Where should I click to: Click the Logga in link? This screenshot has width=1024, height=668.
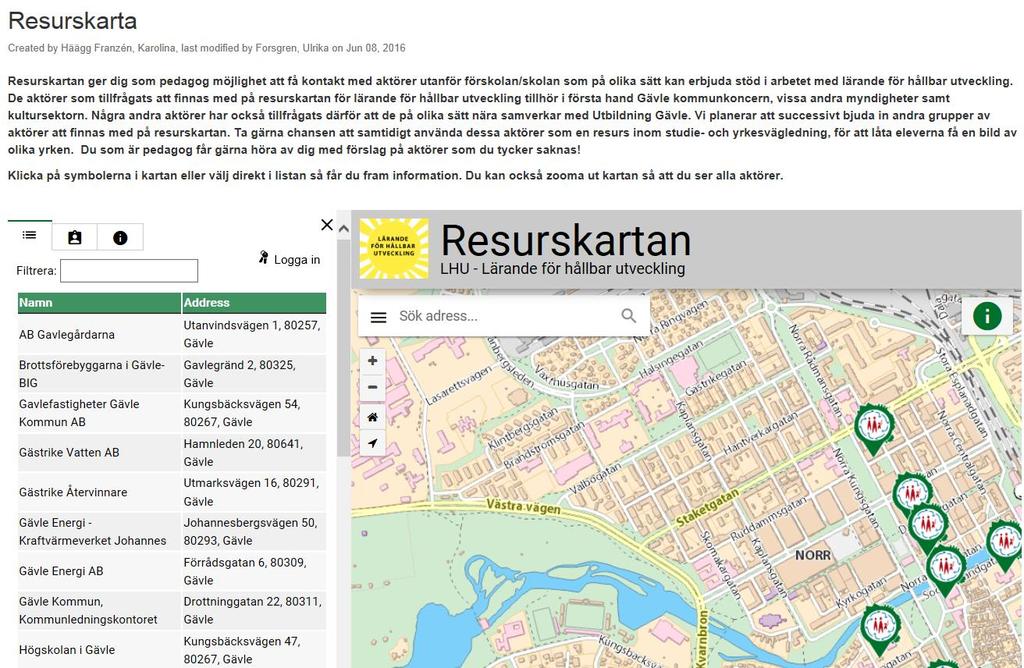[289, 259]
